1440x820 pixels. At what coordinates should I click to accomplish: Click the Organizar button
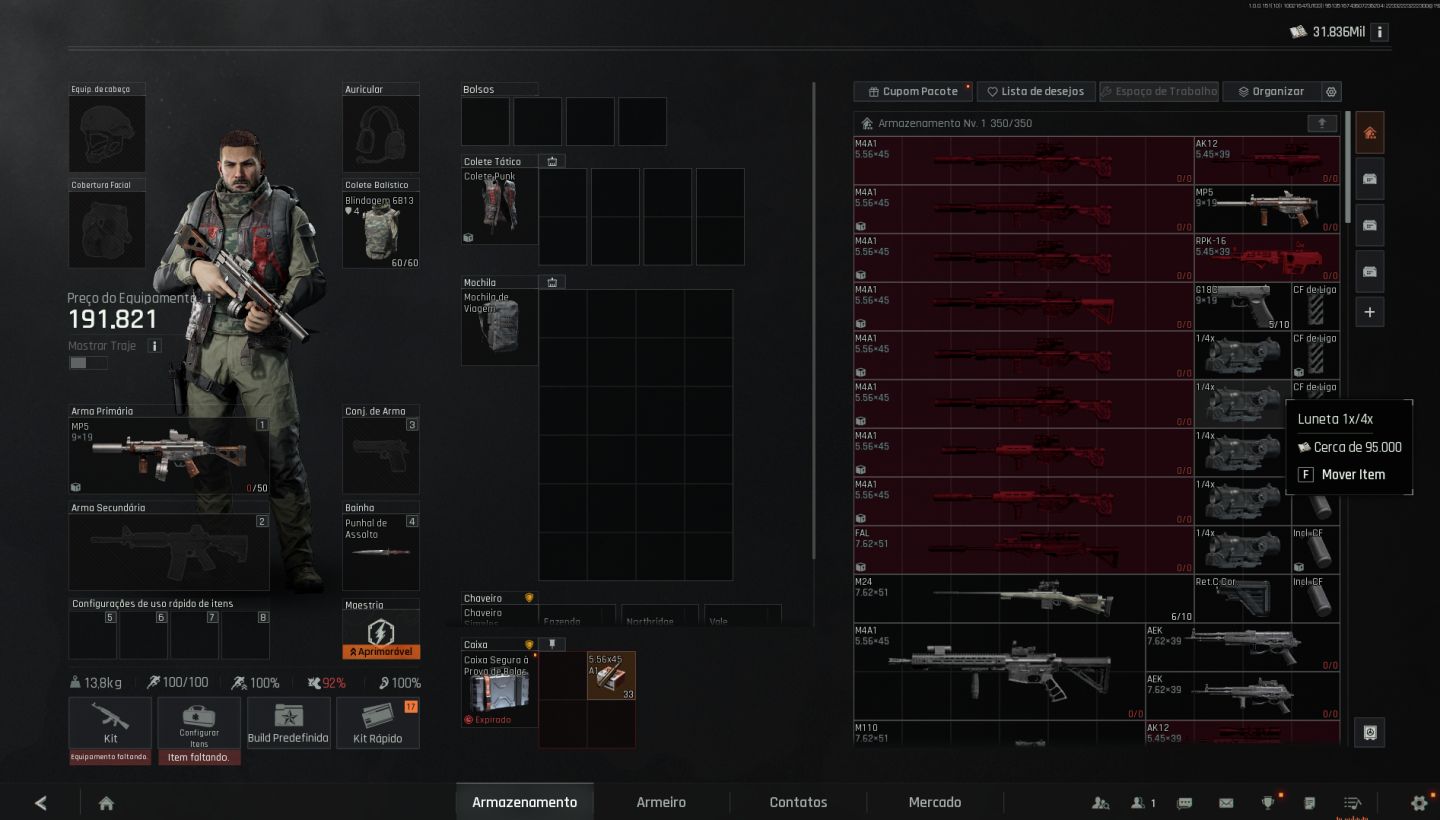1271,91
